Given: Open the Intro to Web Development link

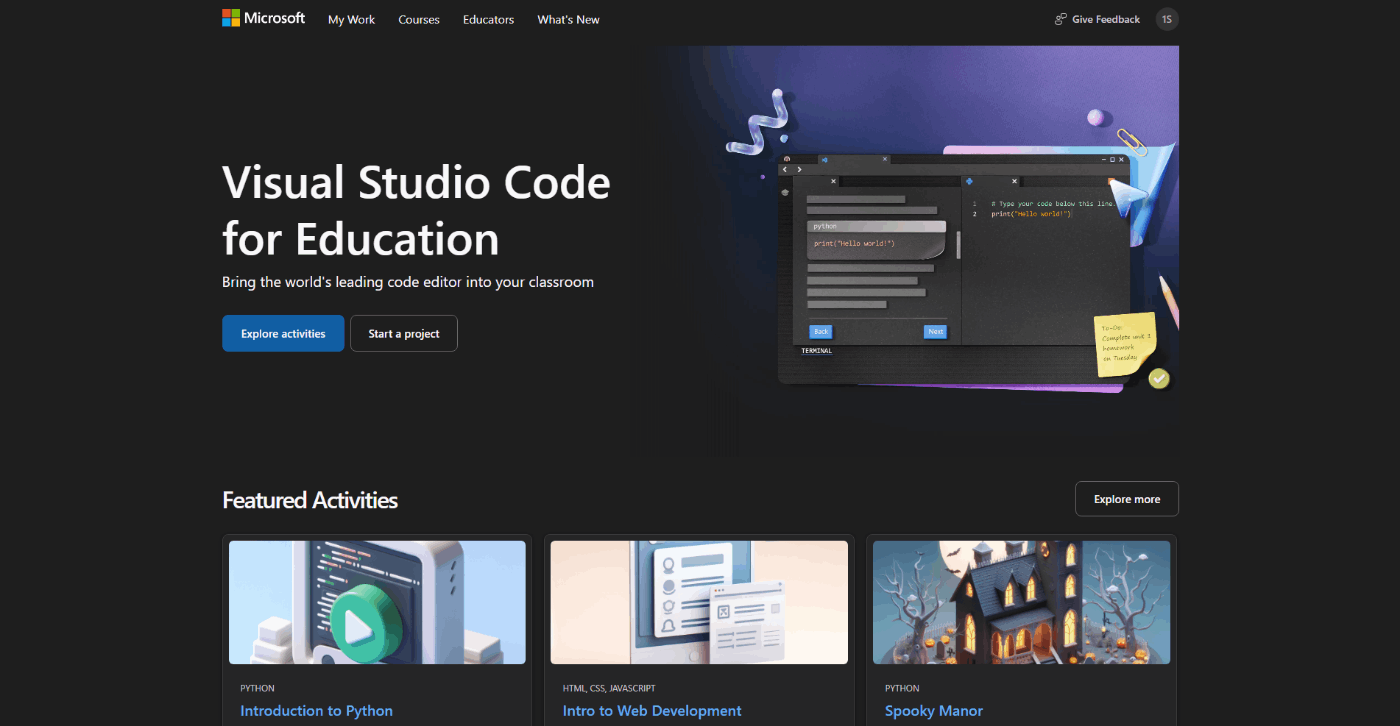Looking at the screenshot, I should click(x=652, y=711).
